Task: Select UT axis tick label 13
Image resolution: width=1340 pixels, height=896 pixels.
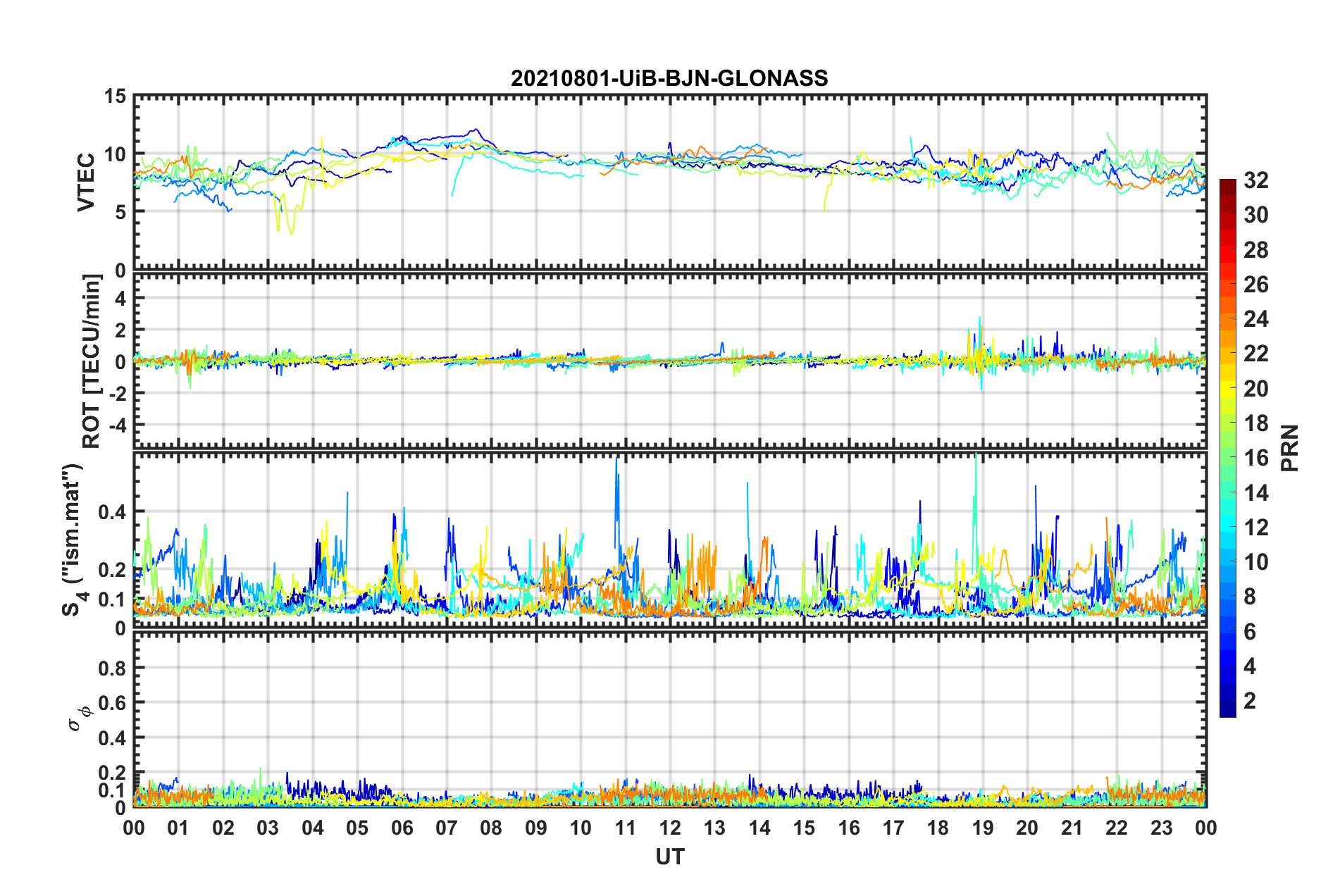Action: coord(714,828)
